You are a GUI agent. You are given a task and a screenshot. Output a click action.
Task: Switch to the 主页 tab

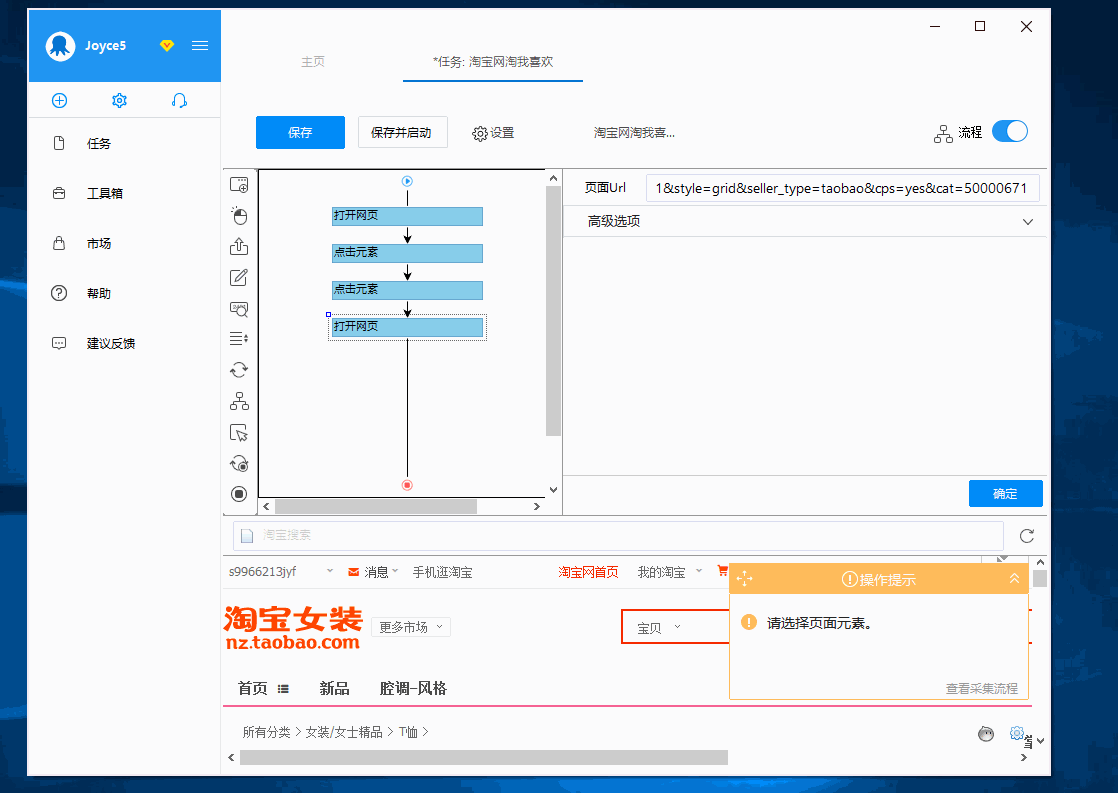click(312, 62)
